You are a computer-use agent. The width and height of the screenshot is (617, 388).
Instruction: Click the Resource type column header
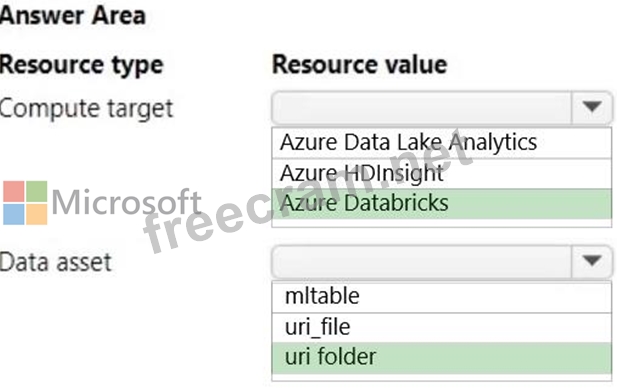[81, 65]
